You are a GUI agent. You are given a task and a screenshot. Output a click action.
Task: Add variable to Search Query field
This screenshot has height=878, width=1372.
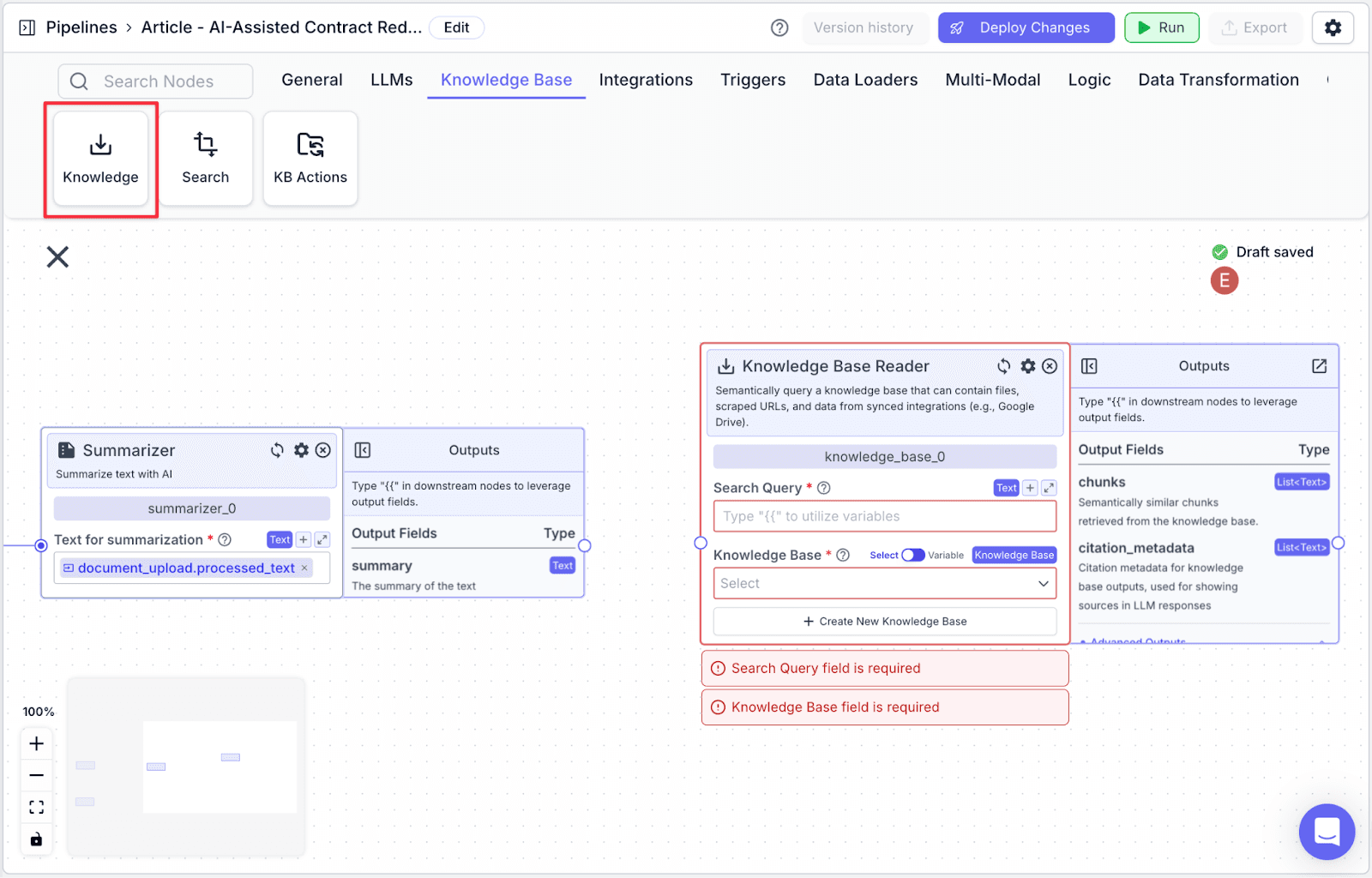(1030, 488)
